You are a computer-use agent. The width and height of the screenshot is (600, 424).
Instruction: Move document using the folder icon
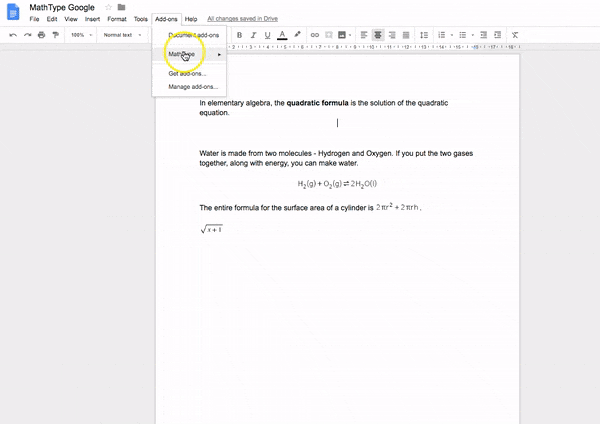click(121, 7)
